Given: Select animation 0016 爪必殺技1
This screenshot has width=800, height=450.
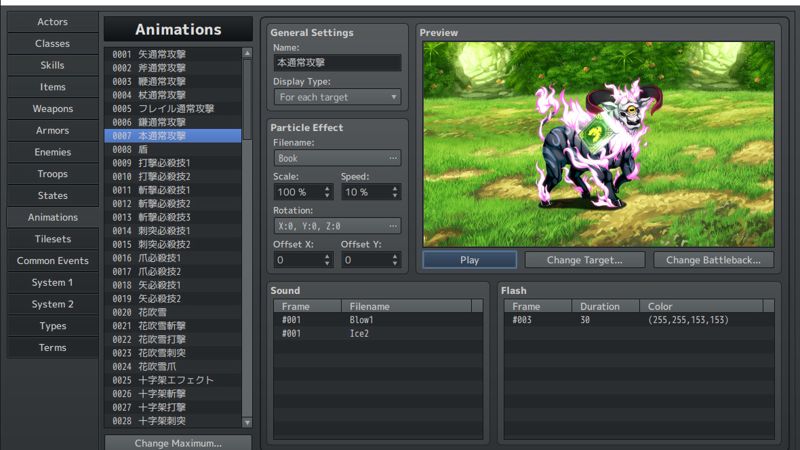Looking at the screenshot, I should pyautogui.click(x=173, y=258).
